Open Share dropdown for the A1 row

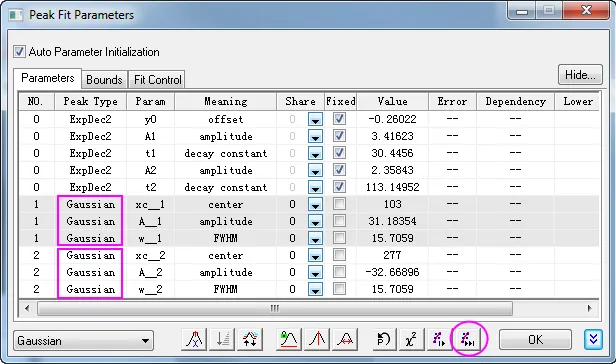pyautogui.click(x=315, y=136)
